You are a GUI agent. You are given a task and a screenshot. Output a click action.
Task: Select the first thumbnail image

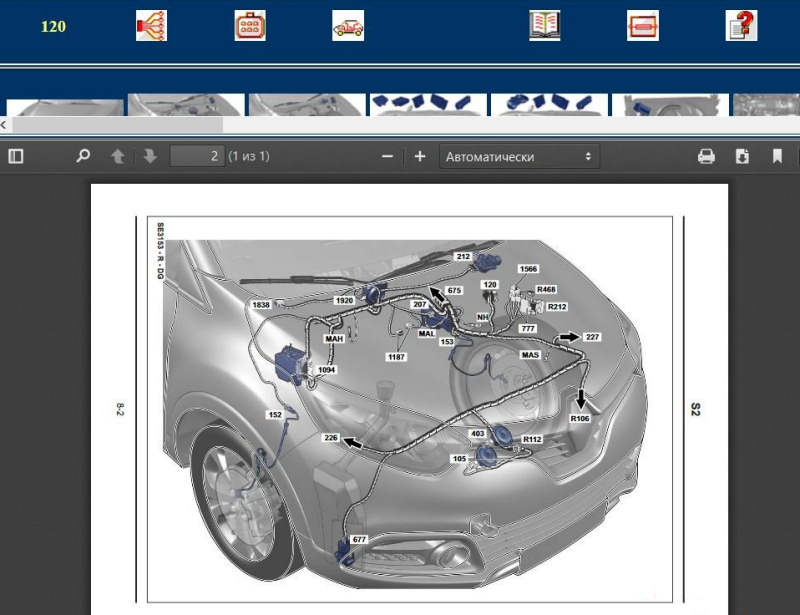(65, 105)
